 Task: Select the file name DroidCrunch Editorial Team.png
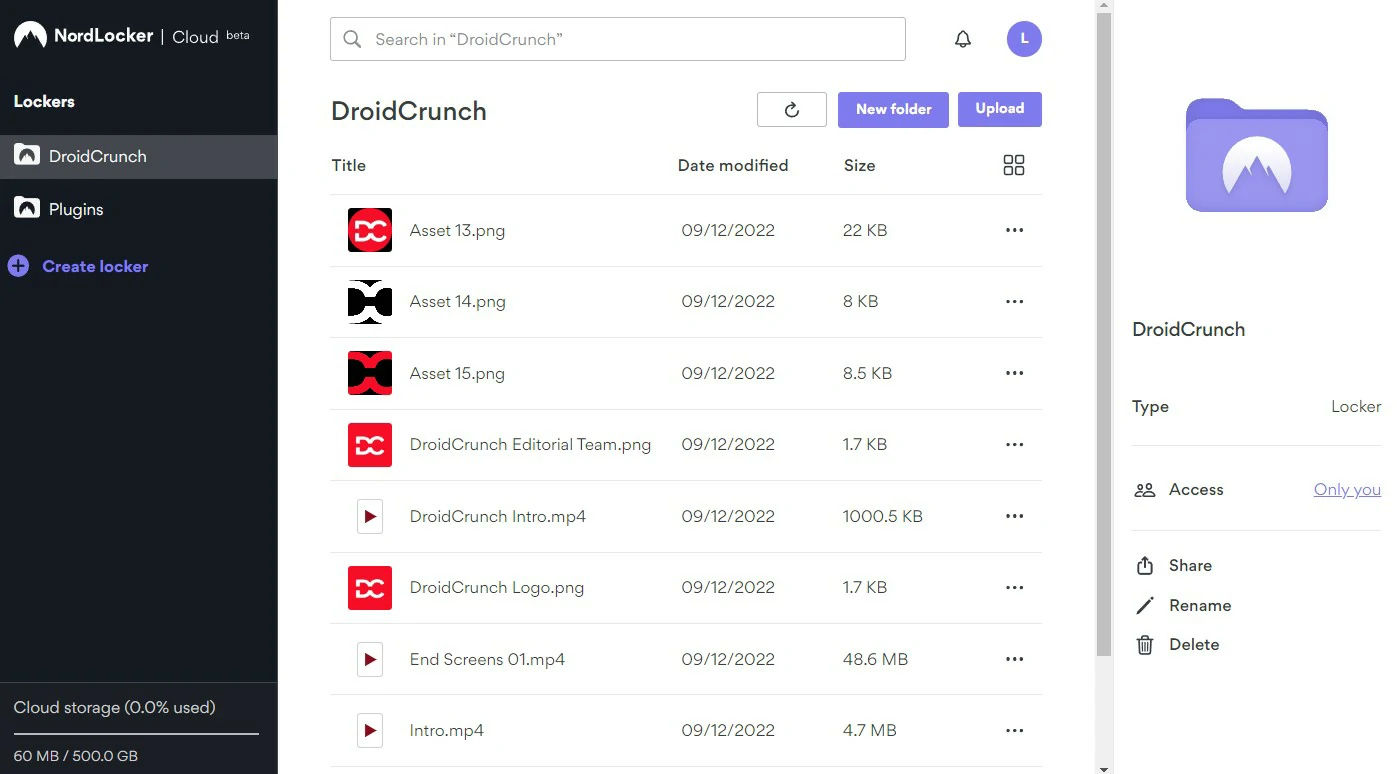(530, 444)
